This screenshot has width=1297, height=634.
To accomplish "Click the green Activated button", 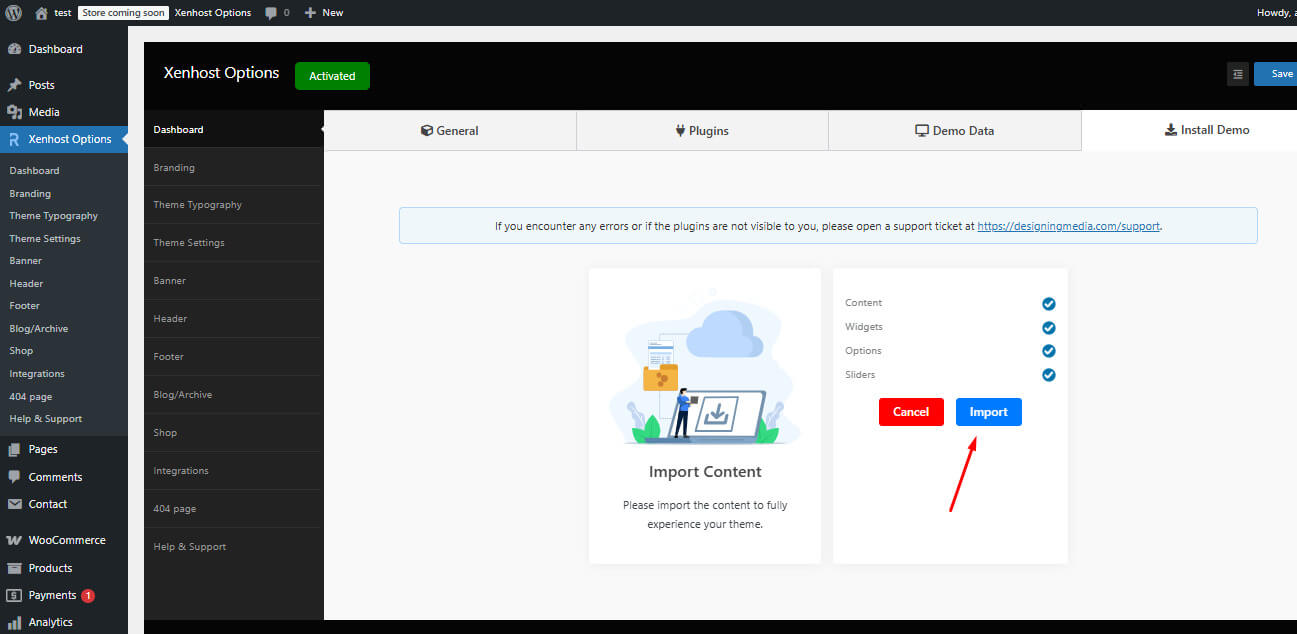I will pyautogui.click(x=332, y=76).
